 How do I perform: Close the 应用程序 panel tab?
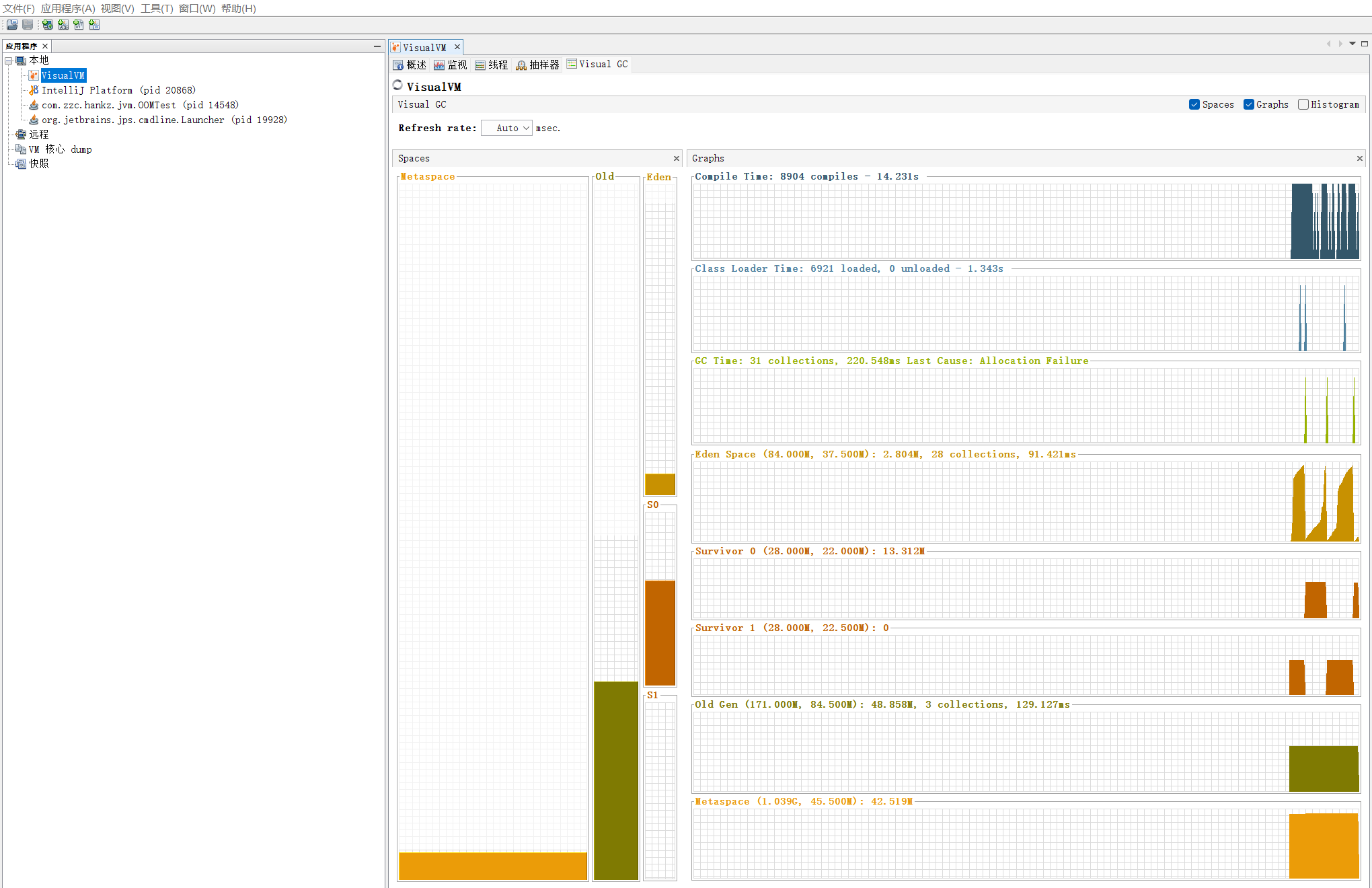(x=45, y=46)
